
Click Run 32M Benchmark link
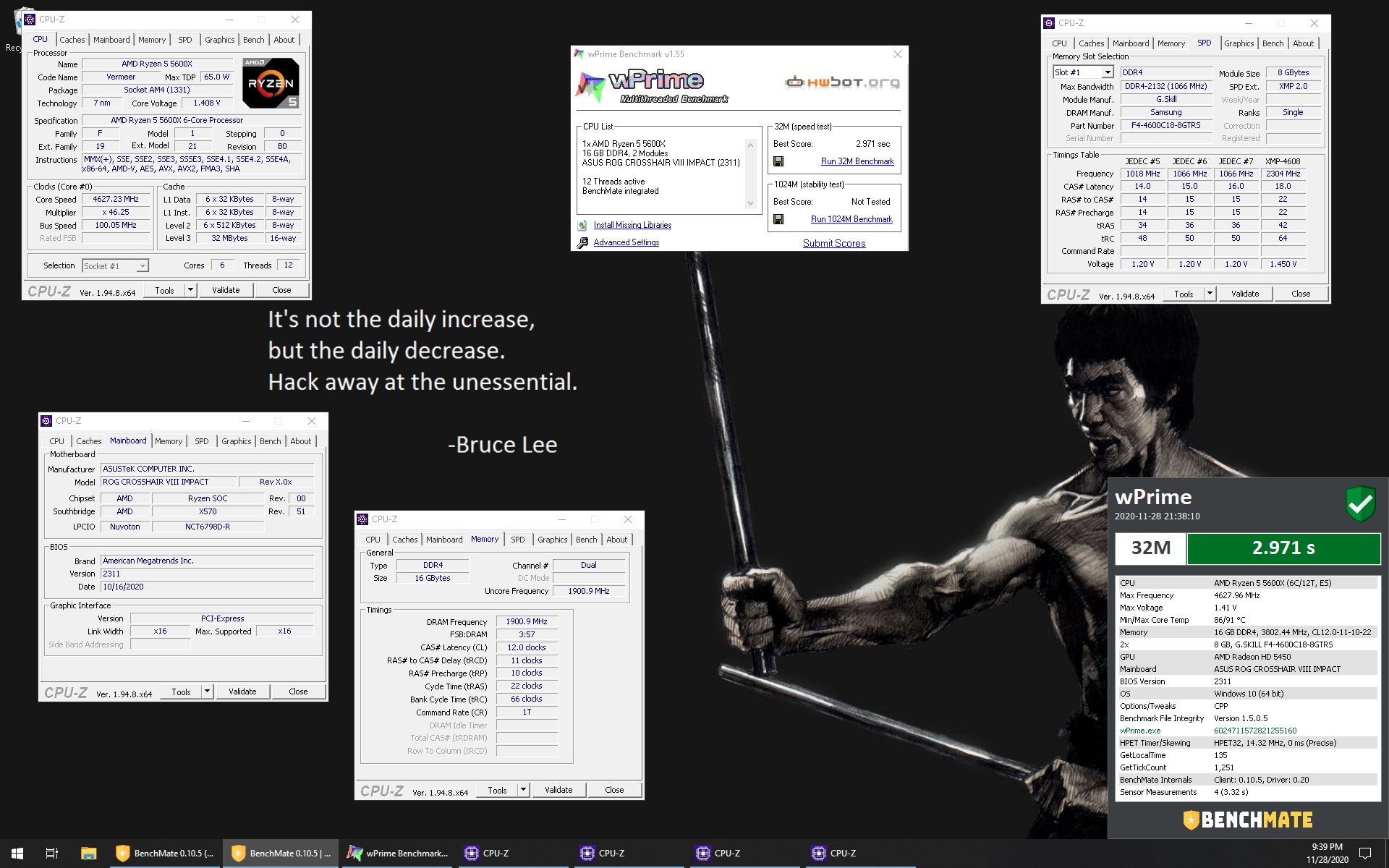point(857,161)
